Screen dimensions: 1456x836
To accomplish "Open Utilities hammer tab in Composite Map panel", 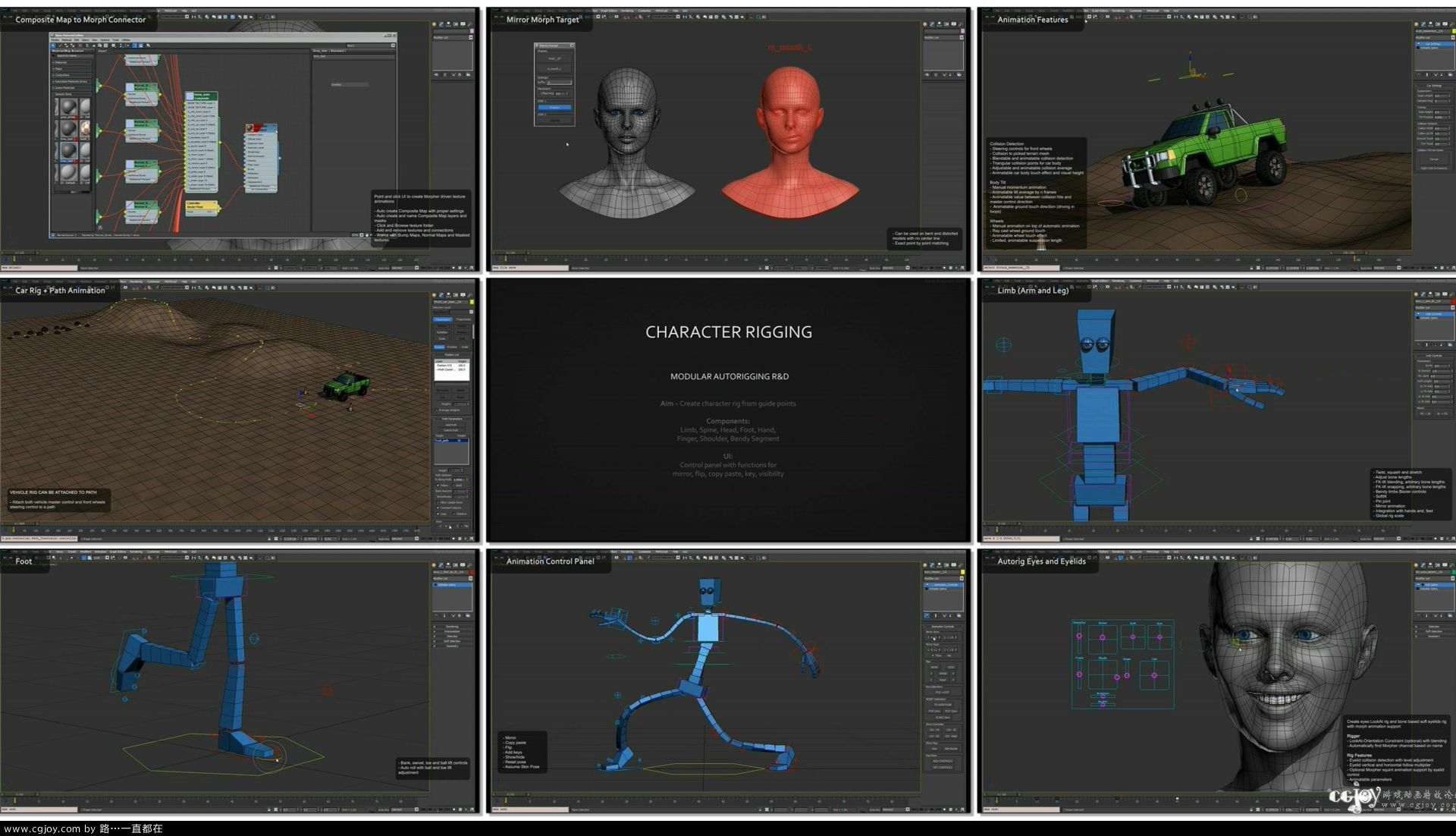I will click(470, 24).
